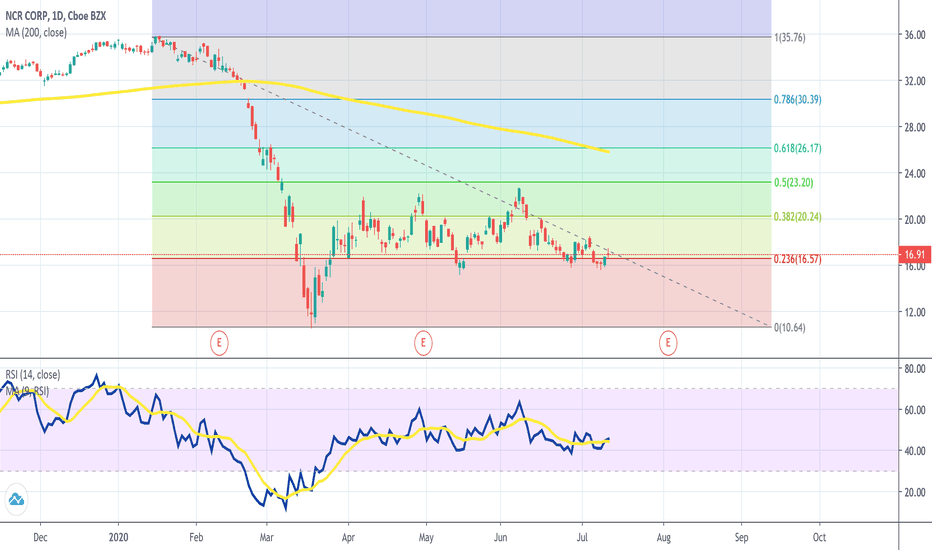
Task: Click the Feb label on time axis
Action: (196, 538)
